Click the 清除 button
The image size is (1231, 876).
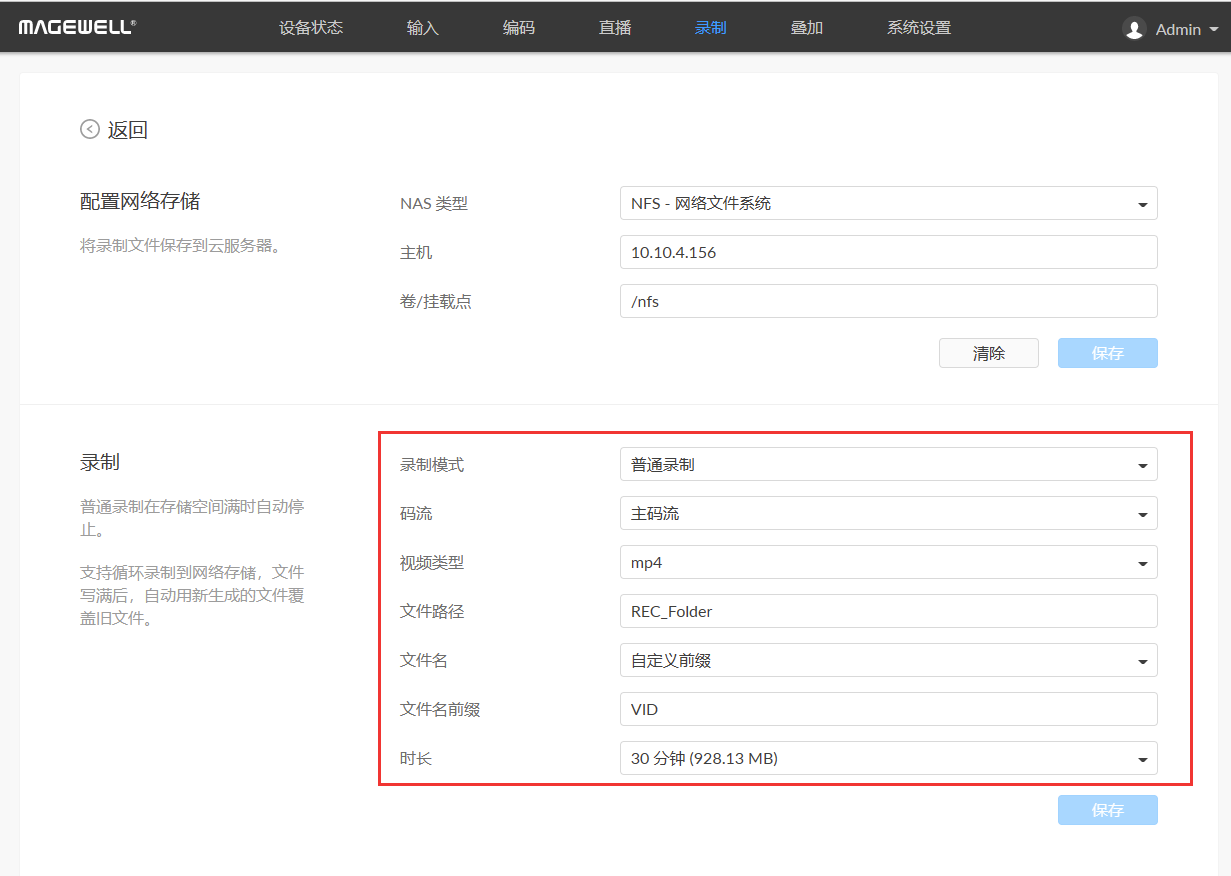pyautogui.click(x=988, y=353)
